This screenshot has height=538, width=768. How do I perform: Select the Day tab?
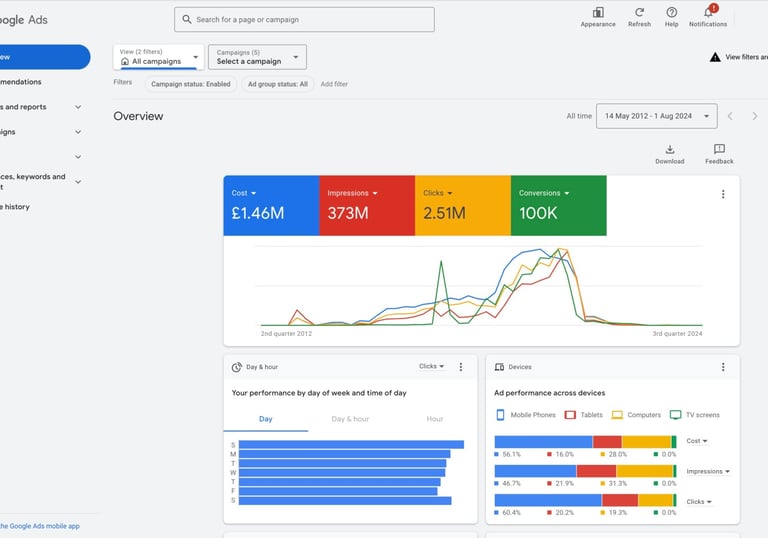tap(265, 419)
